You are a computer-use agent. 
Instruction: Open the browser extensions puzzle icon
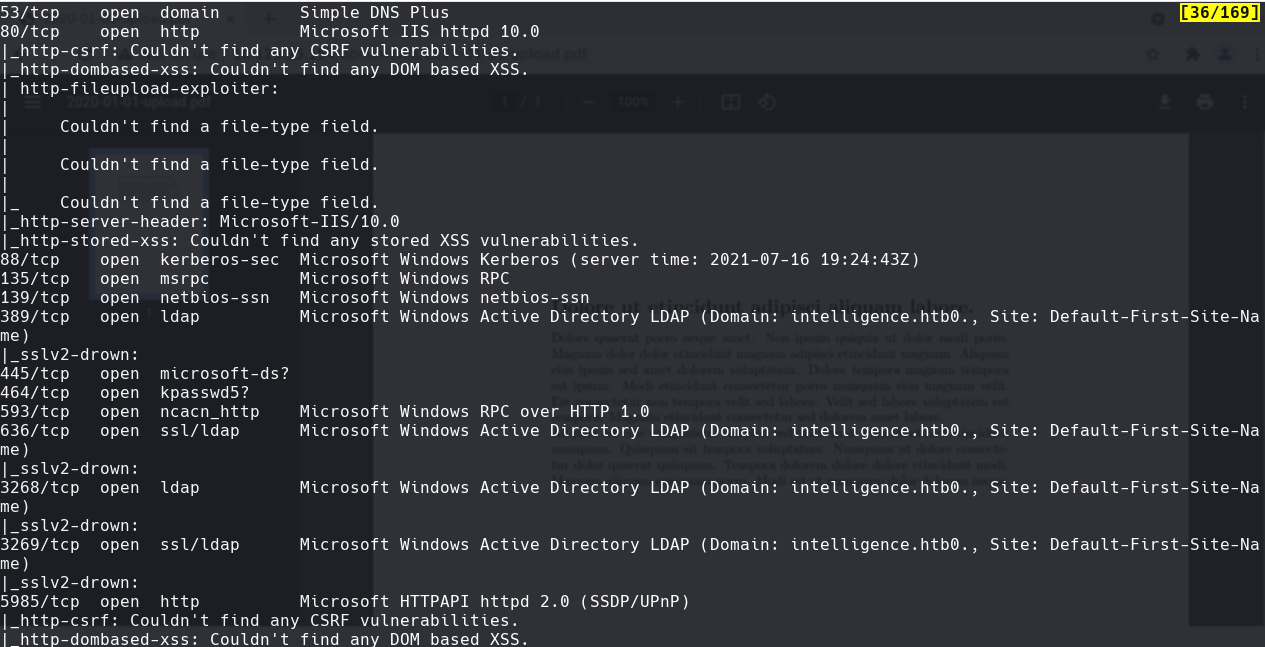point(1193,54)
